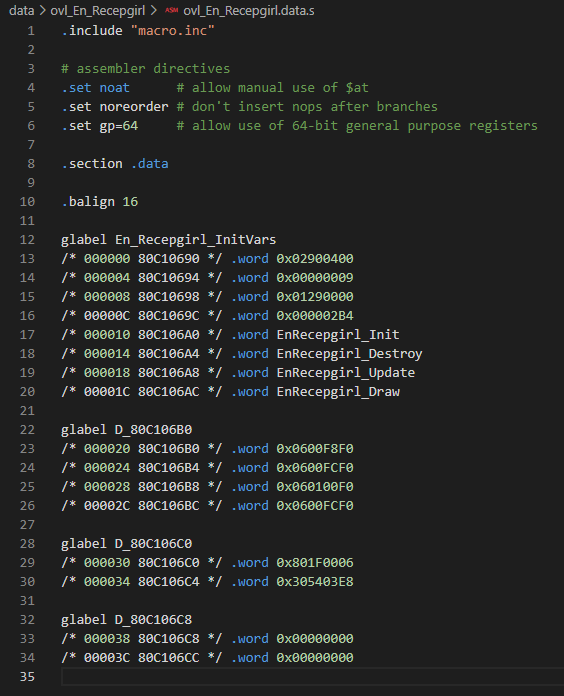Click the chevron after ovl_En_Recepgirl breadcrumb
564x696 pixels.
pos(154,11)
